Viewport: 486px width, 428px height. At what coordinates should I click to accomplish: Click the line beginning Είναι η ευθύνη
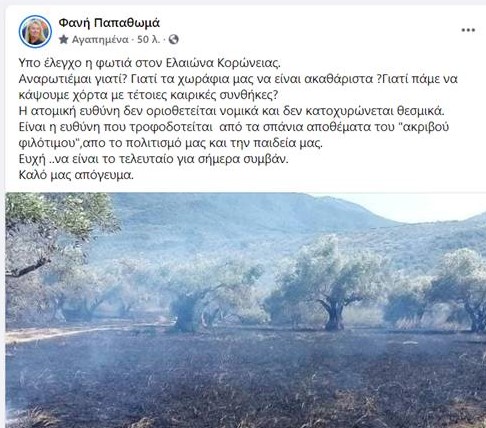(234, 127)
